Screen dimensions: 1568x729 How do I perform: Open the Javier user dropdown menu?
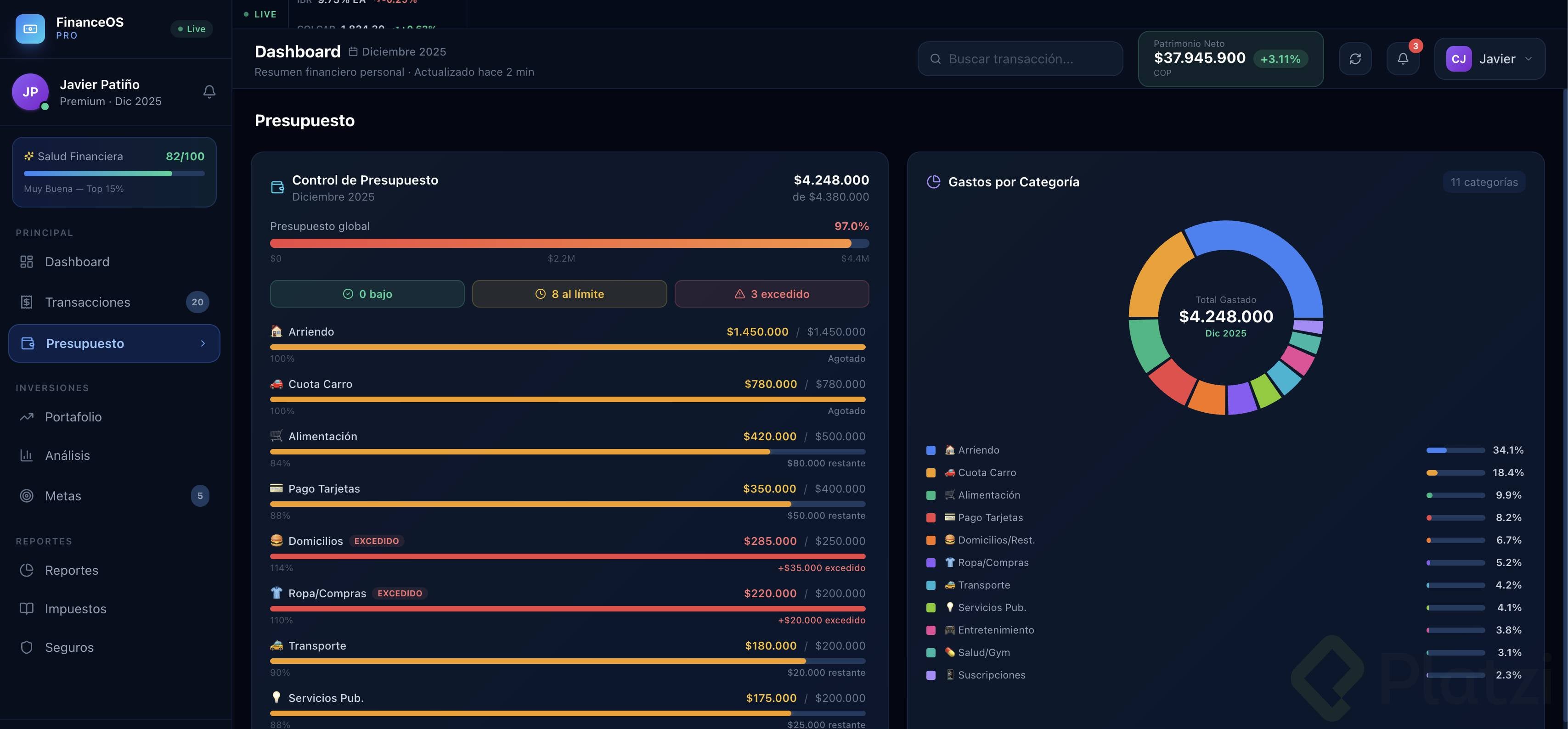[x=1489, y=59]
